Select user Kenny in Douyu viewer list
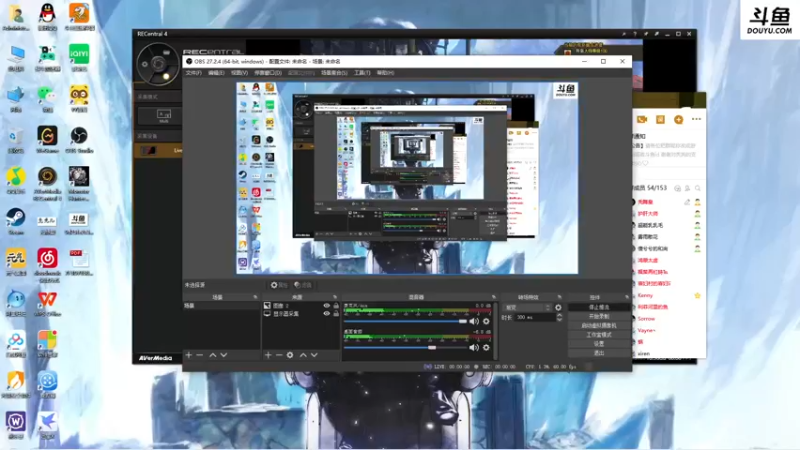The width and height of the screenshot is (800, 450). 645,295
